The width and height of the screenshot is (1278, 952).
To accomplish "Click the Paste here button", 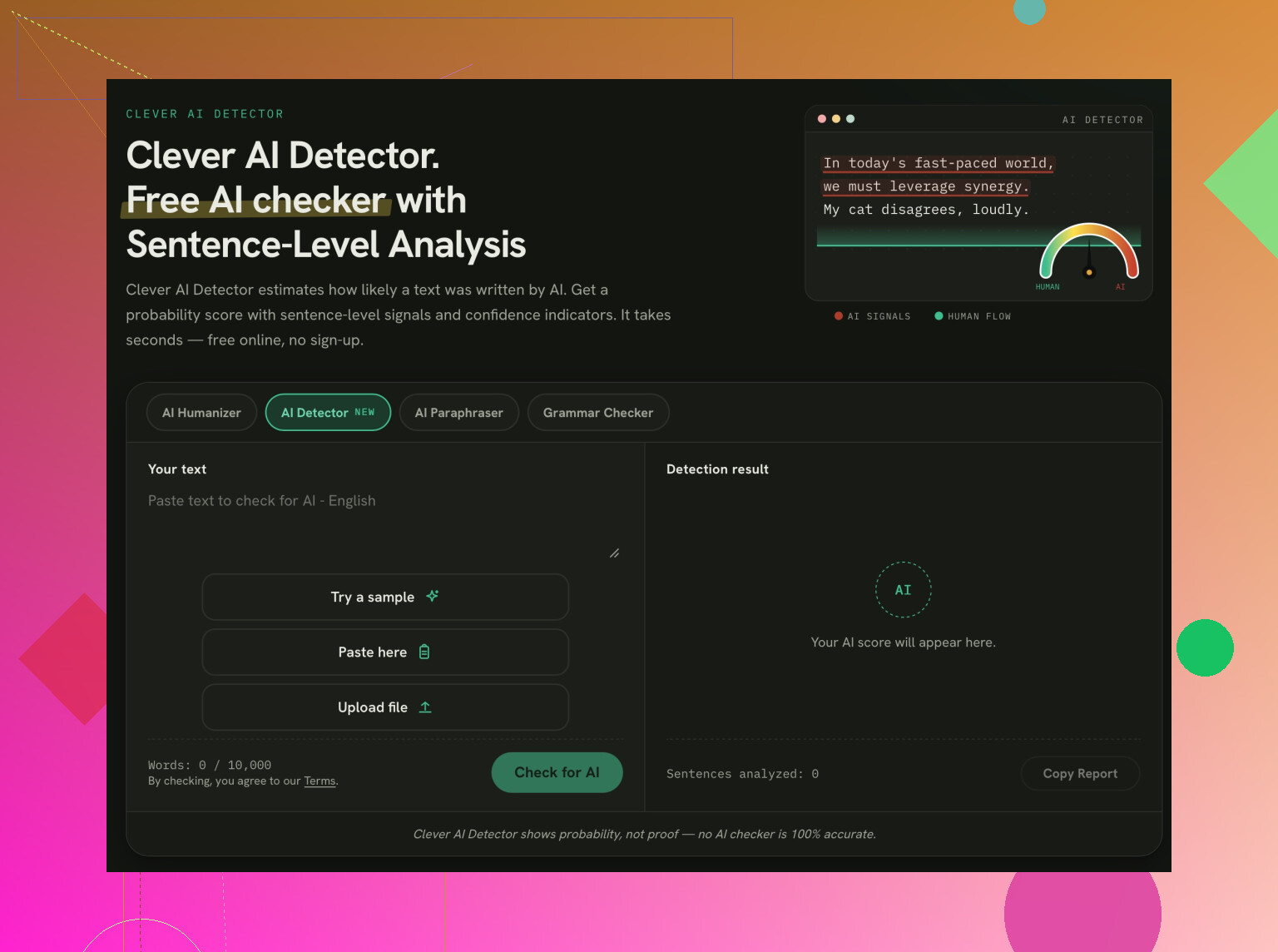I will point(385,652).
